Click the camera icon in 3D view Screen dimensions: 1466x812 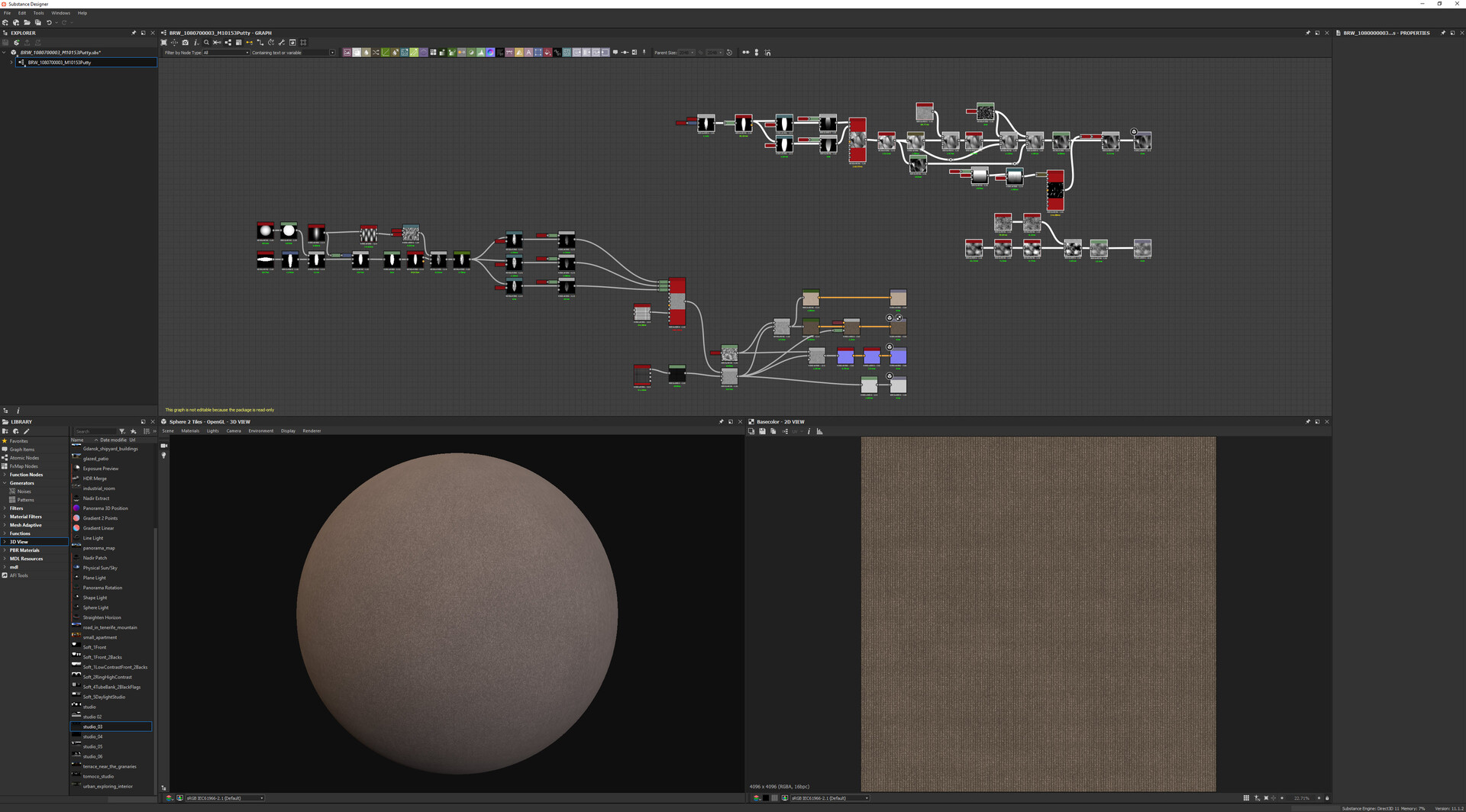[x=163, y=446]
